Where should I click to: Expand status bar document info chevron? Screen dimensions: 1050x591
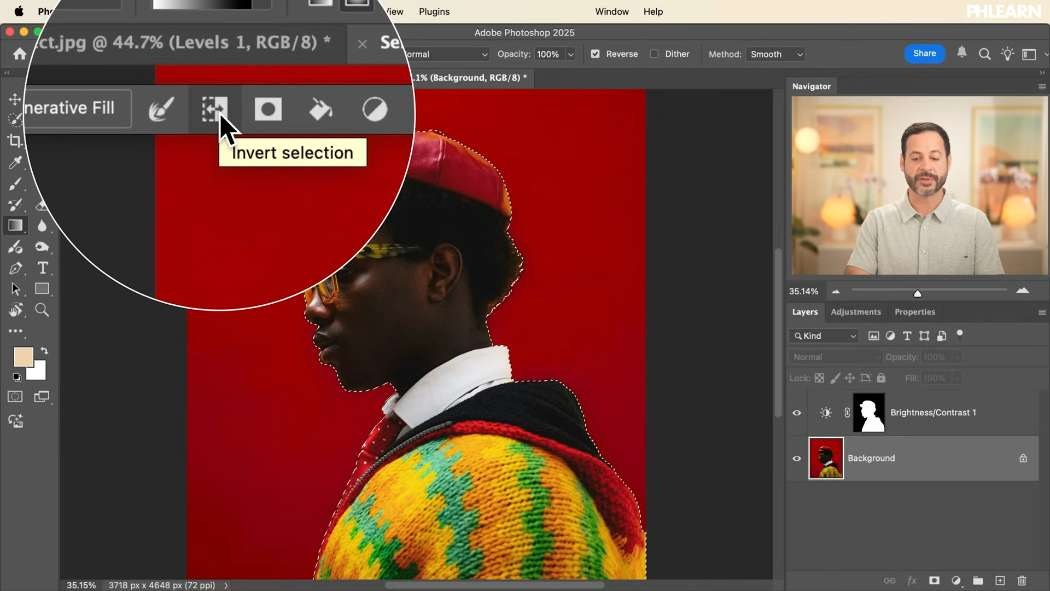coord(226,585)
